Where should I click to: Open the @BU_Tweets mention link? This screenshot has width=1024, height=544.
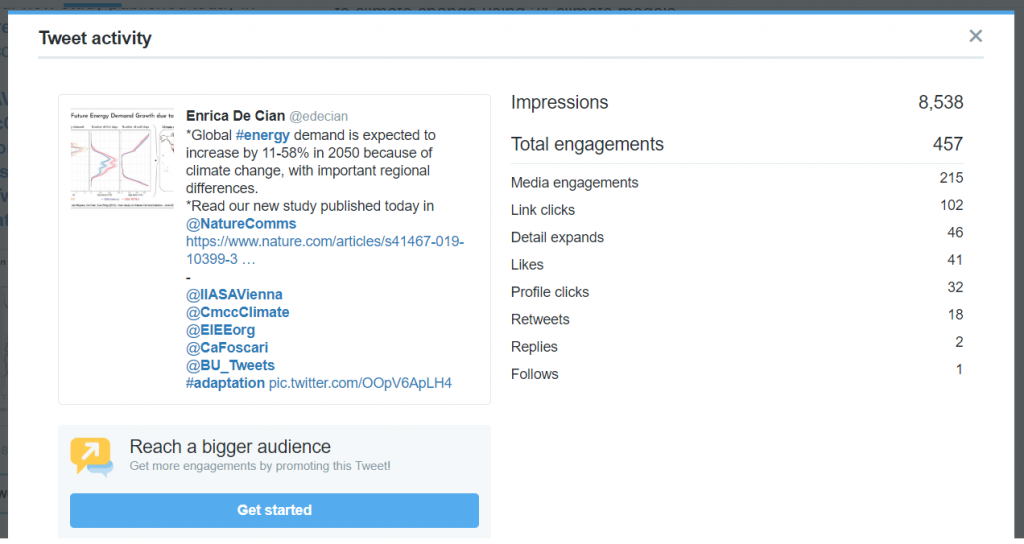click(x=231, y=365)
